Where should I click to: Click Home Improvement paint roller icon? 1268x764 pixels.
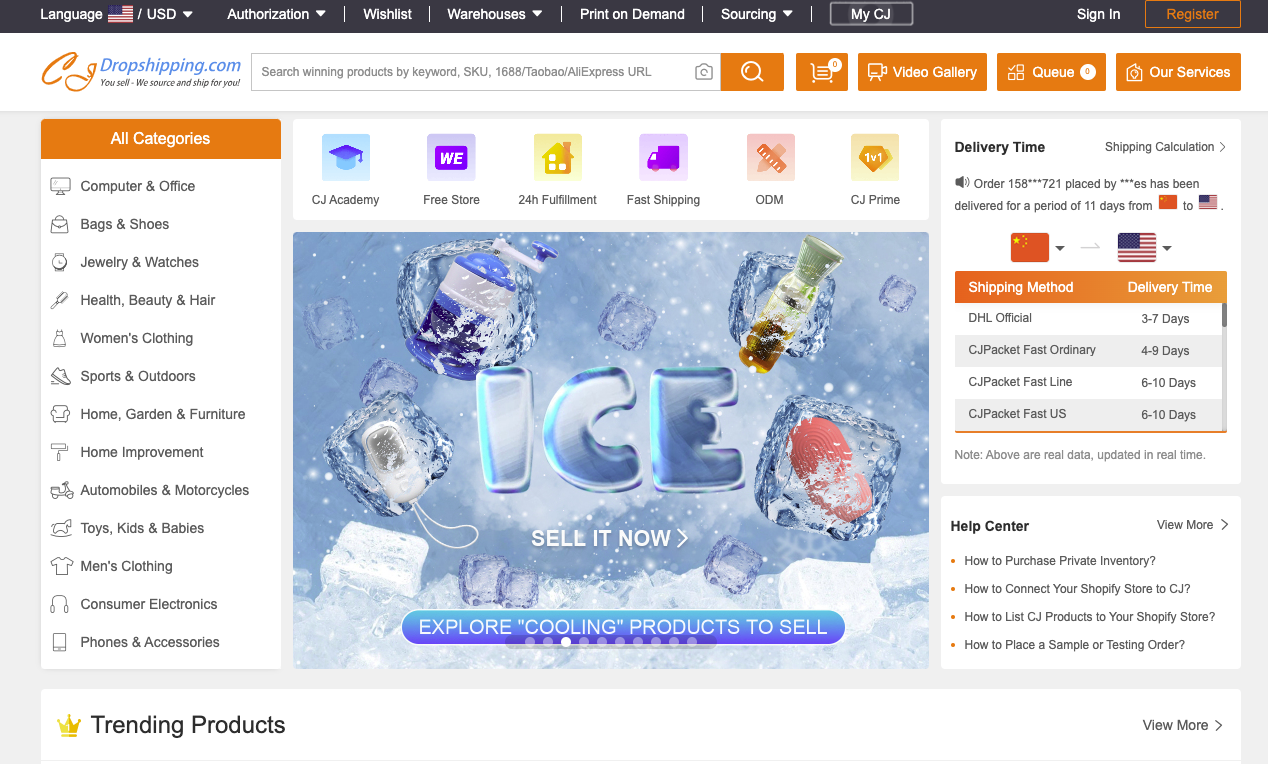[x=61, y=452]
